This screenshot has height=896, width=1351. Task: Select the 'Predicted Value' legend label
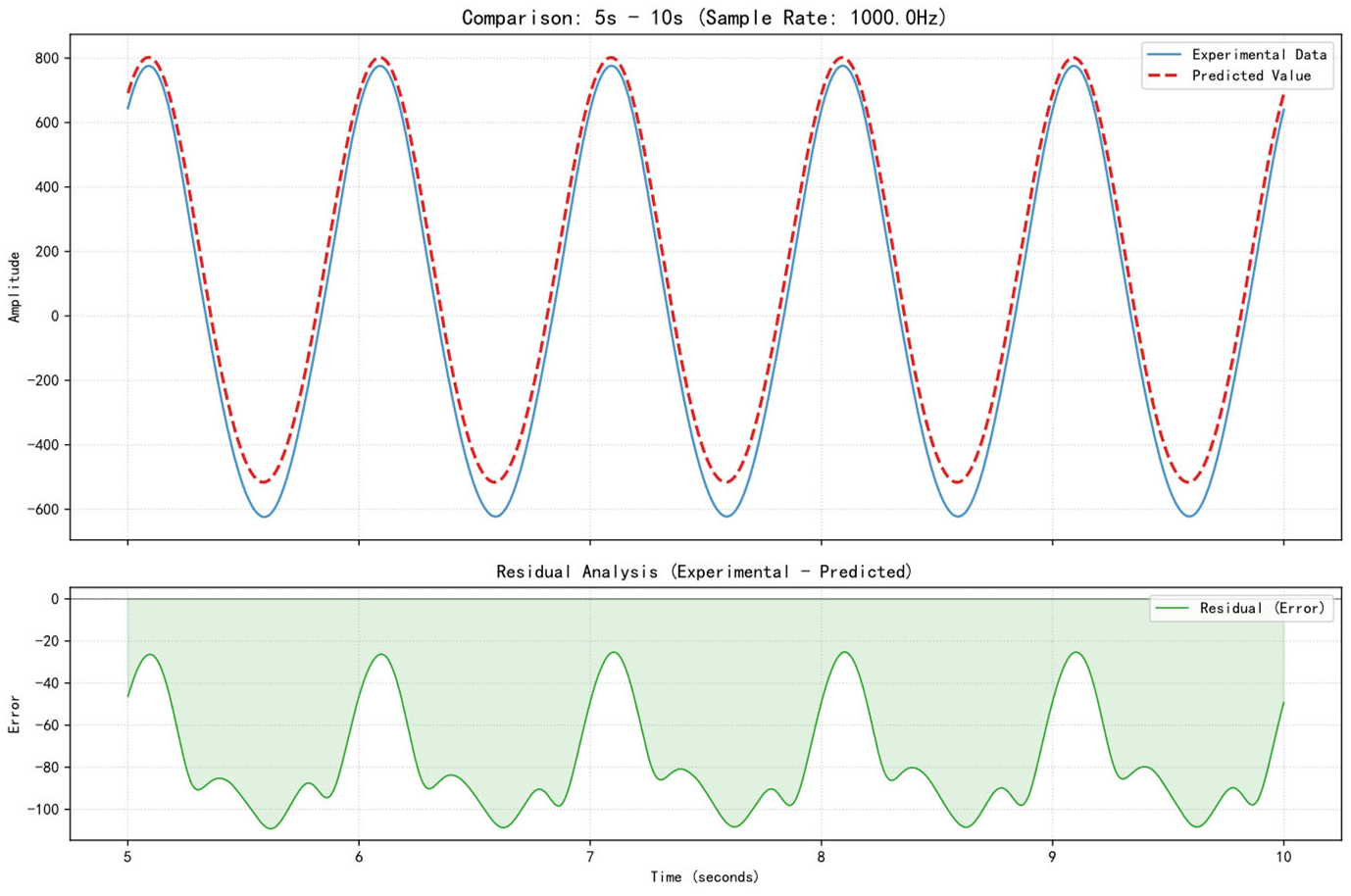click(x=1251, y=75)
